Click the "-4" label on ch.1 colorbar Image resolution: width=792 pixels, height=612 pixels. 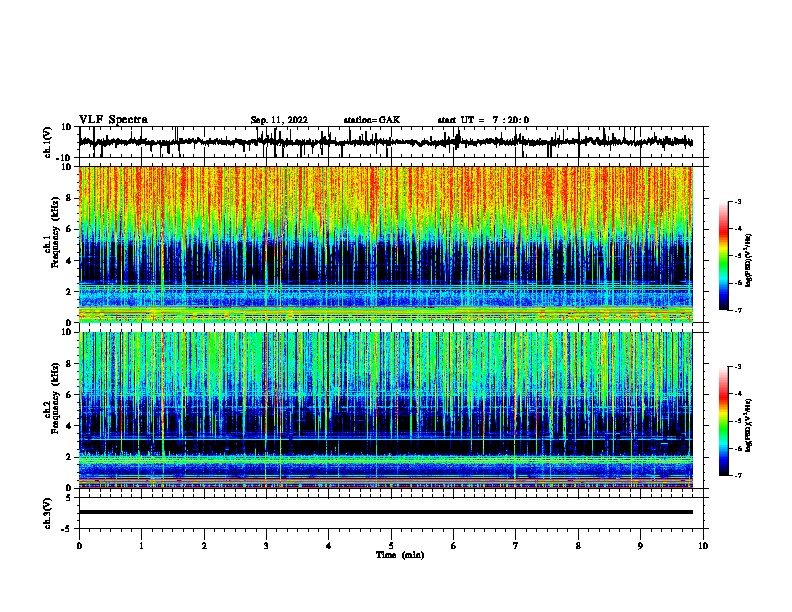738,229
